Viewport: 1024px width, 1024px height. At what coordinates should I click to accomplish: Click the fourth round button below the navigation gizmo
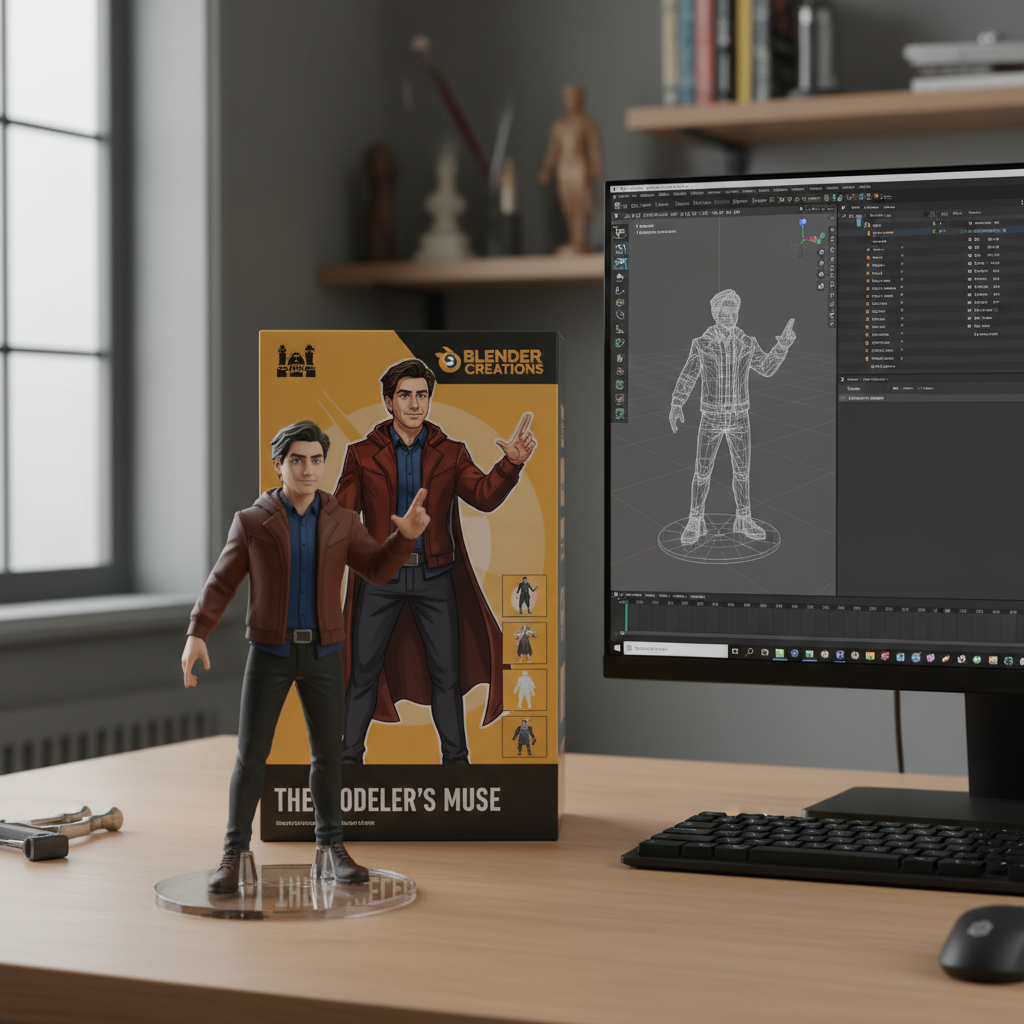822,286
